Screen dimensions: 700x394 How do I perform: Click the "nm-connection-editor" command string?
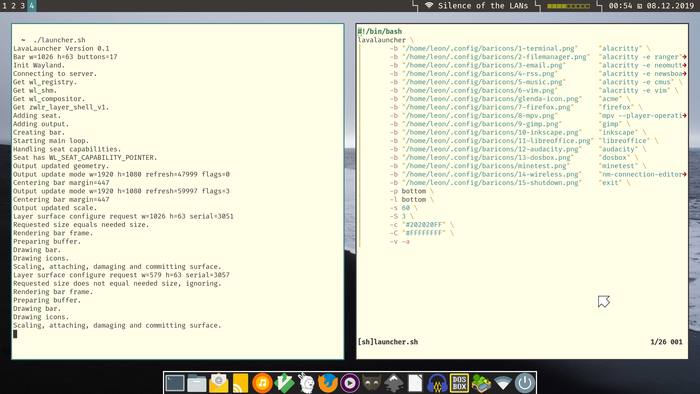click(x=641, y=174)
